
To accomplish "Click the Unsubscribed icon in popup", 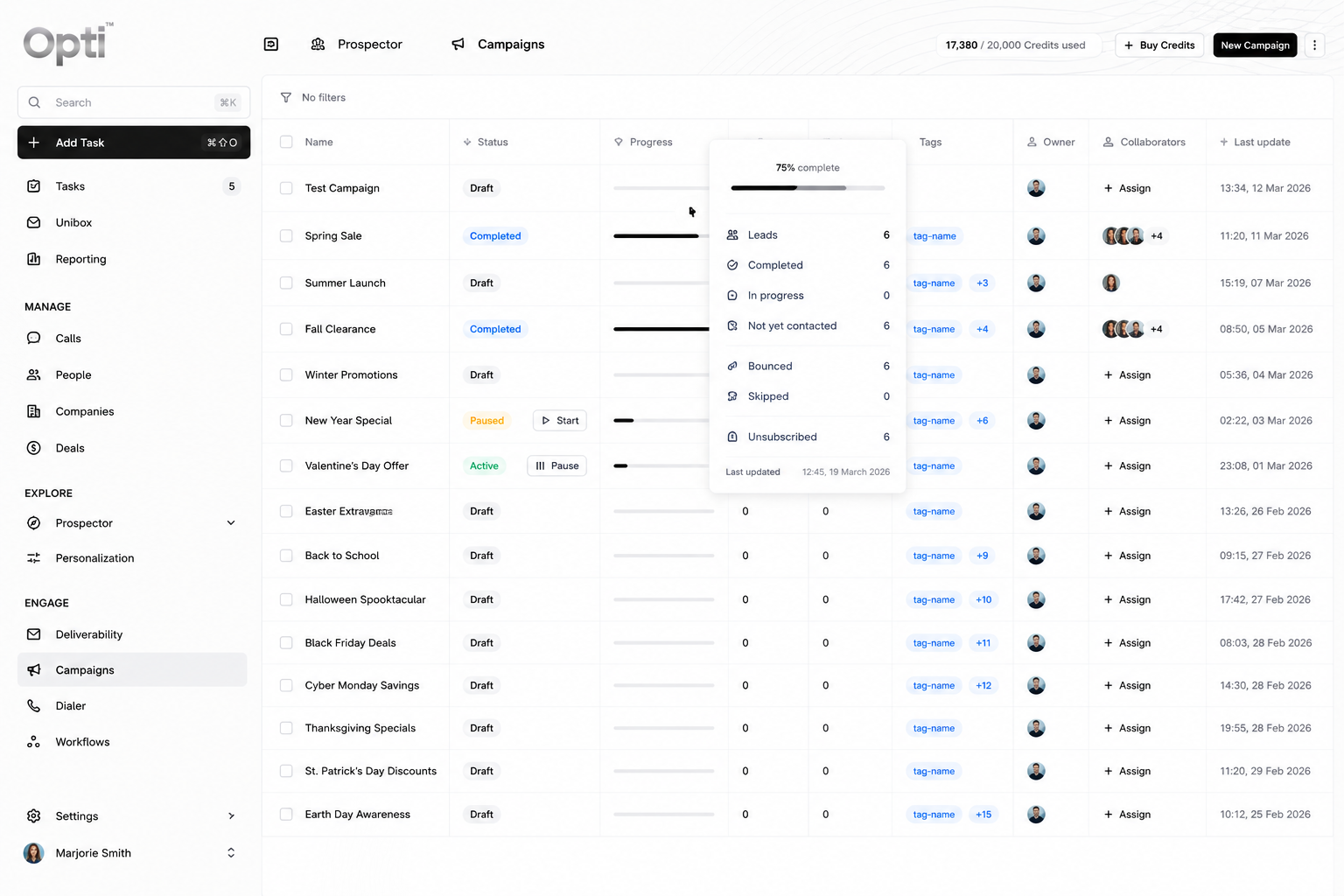I will point(732,437).
